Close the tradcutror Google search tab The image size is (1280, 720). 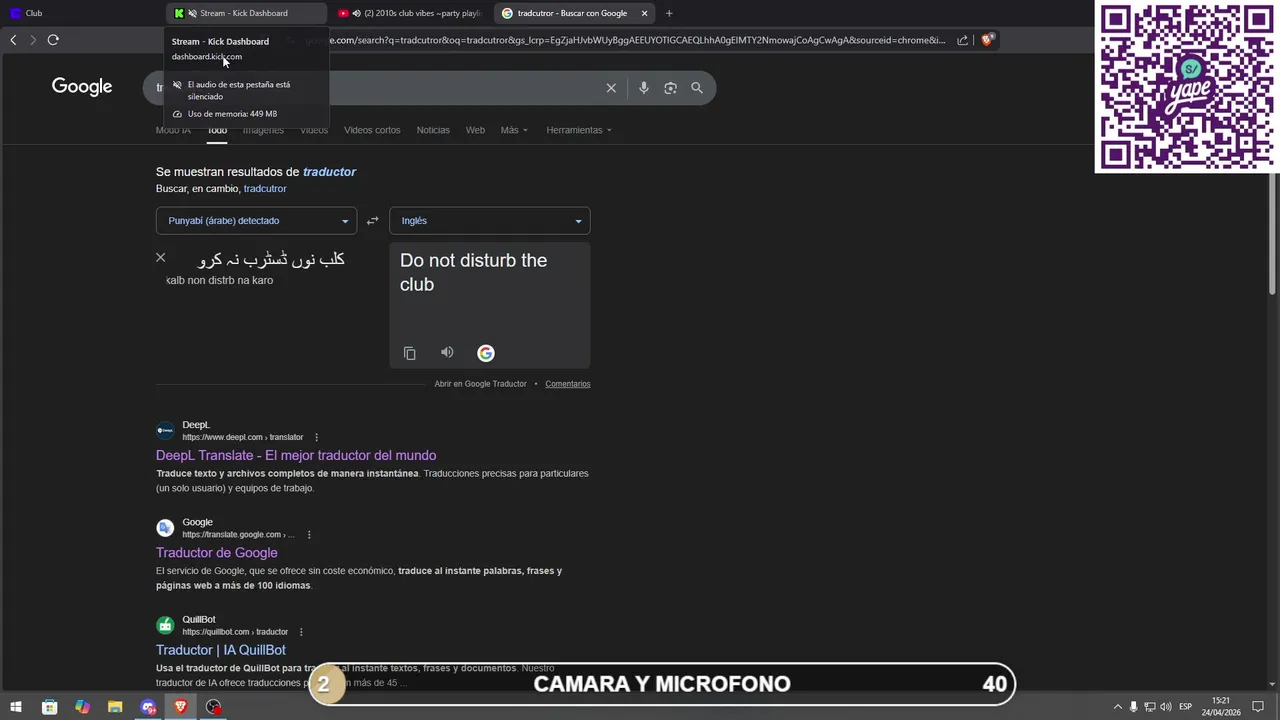coord(644,13)
